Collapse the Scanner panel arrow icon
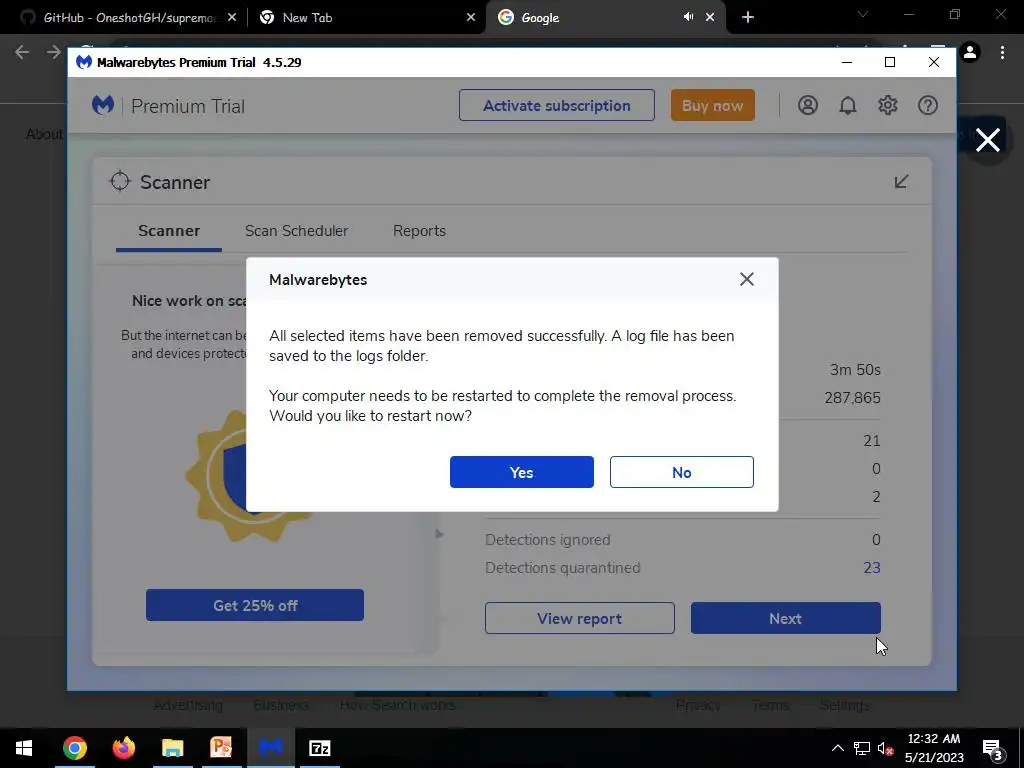Image resolution: width=1024 pixels, height=768 pixels. click(901, 182)
